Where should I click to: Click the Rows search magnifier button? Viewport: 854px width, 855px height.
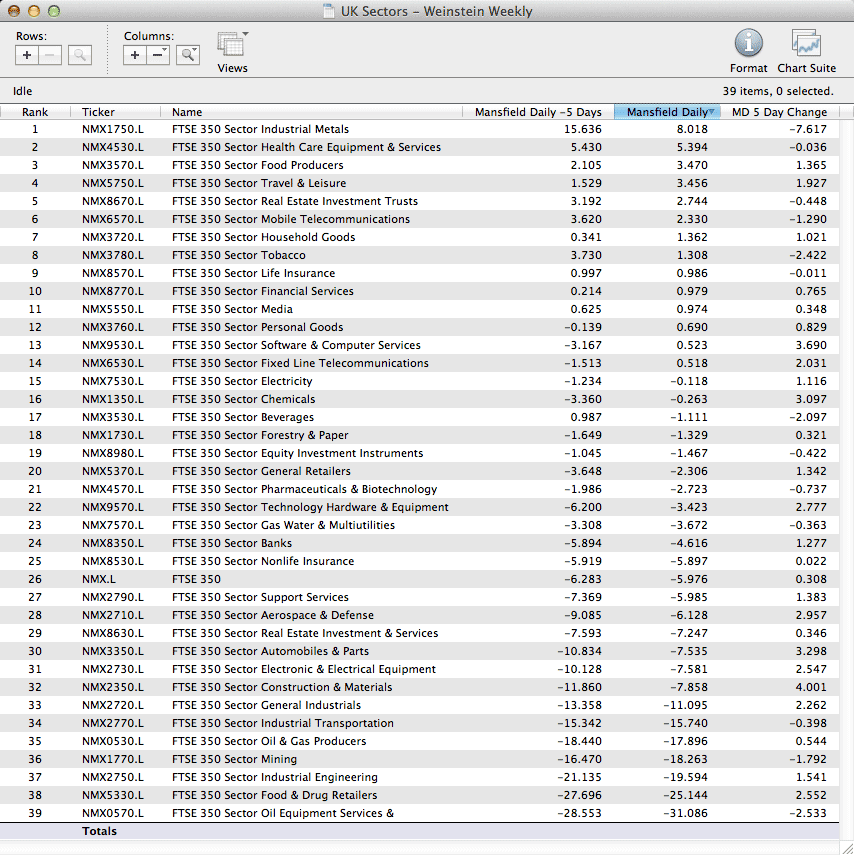point(80,55)
